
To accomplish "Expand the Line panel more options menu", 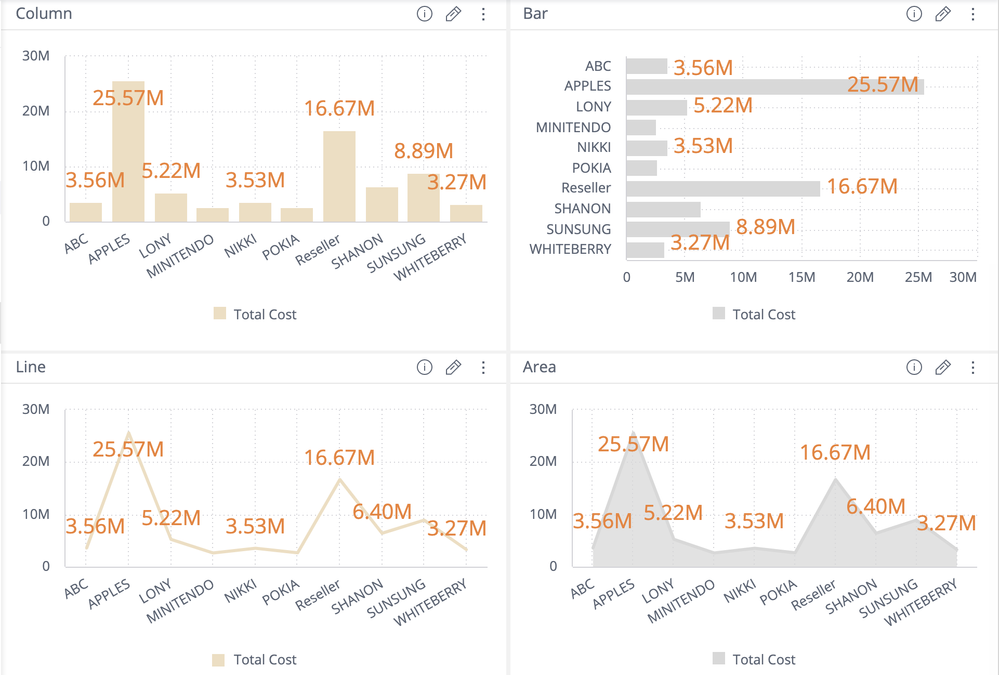I will (483, 367).
